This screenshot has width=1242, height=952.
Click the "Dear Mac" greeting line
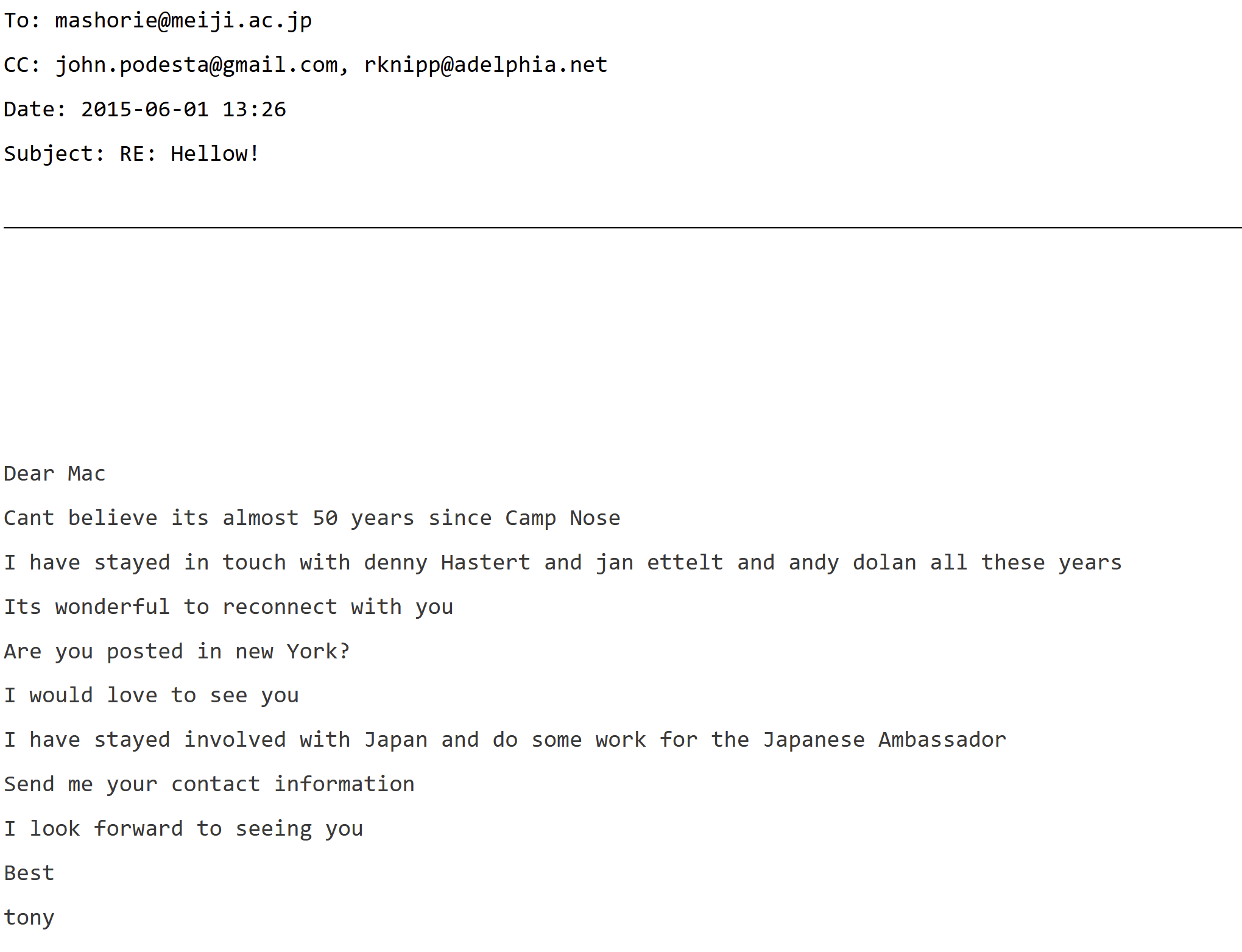[55, 474]
